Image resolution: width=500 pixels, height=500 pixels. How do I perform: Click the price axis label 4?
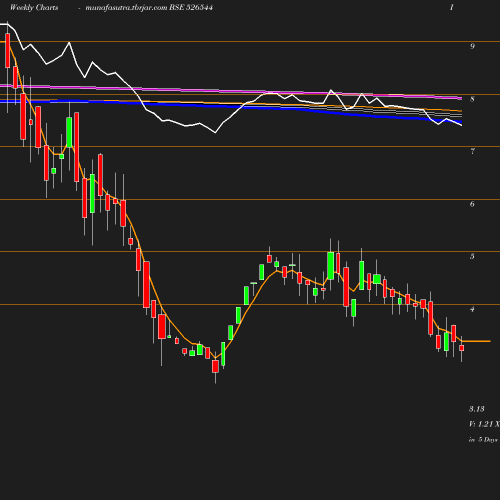click(x=472, y=309)
